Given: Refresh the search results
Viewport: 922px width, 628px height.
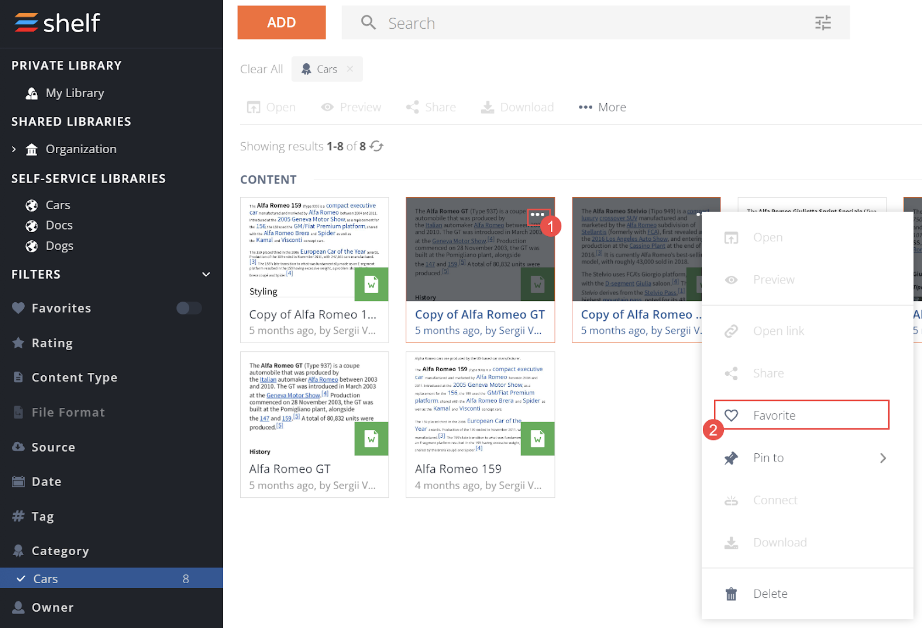Looking at the screenshot, I should (378, 144).
